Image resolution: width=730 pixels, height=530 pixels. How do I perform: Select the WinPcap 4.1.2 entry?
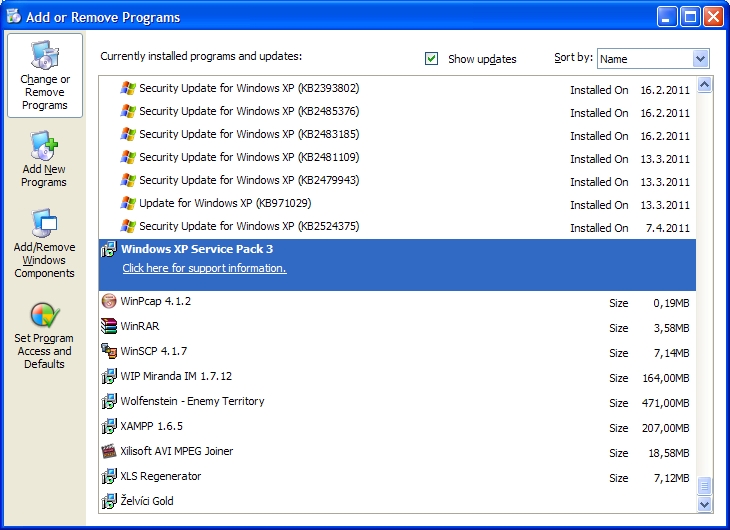click(x=397, y=302)
